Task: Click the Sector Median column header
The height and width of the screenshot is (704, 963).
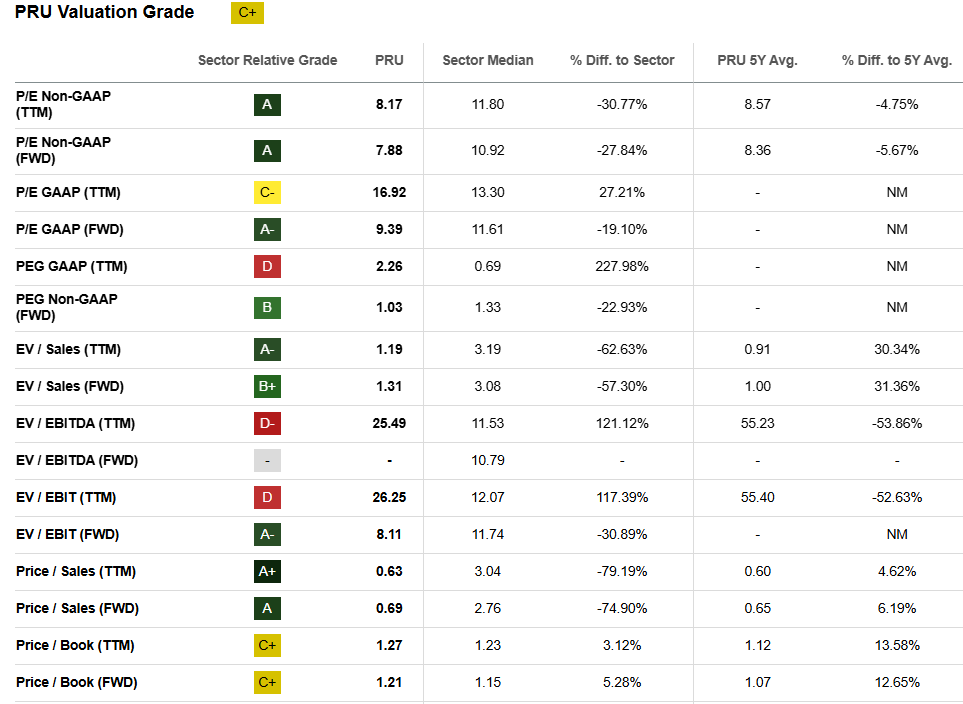Action: (x=488, y=60)
